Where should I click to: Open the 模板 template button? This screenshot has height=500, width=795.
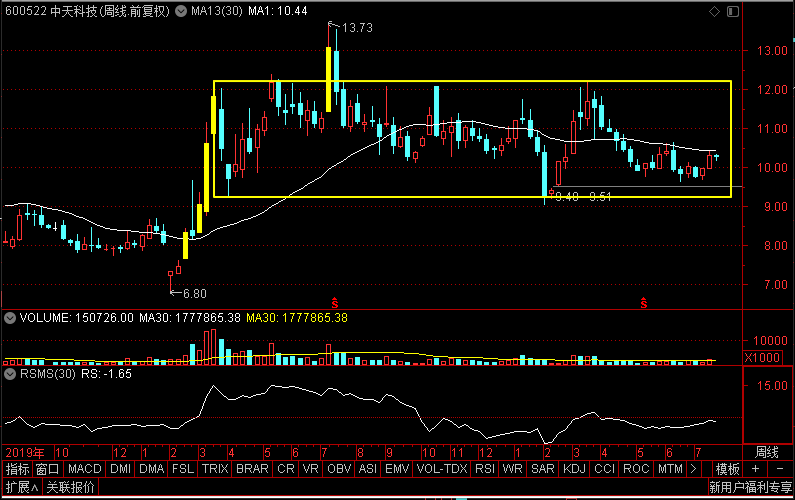[727, 469]
